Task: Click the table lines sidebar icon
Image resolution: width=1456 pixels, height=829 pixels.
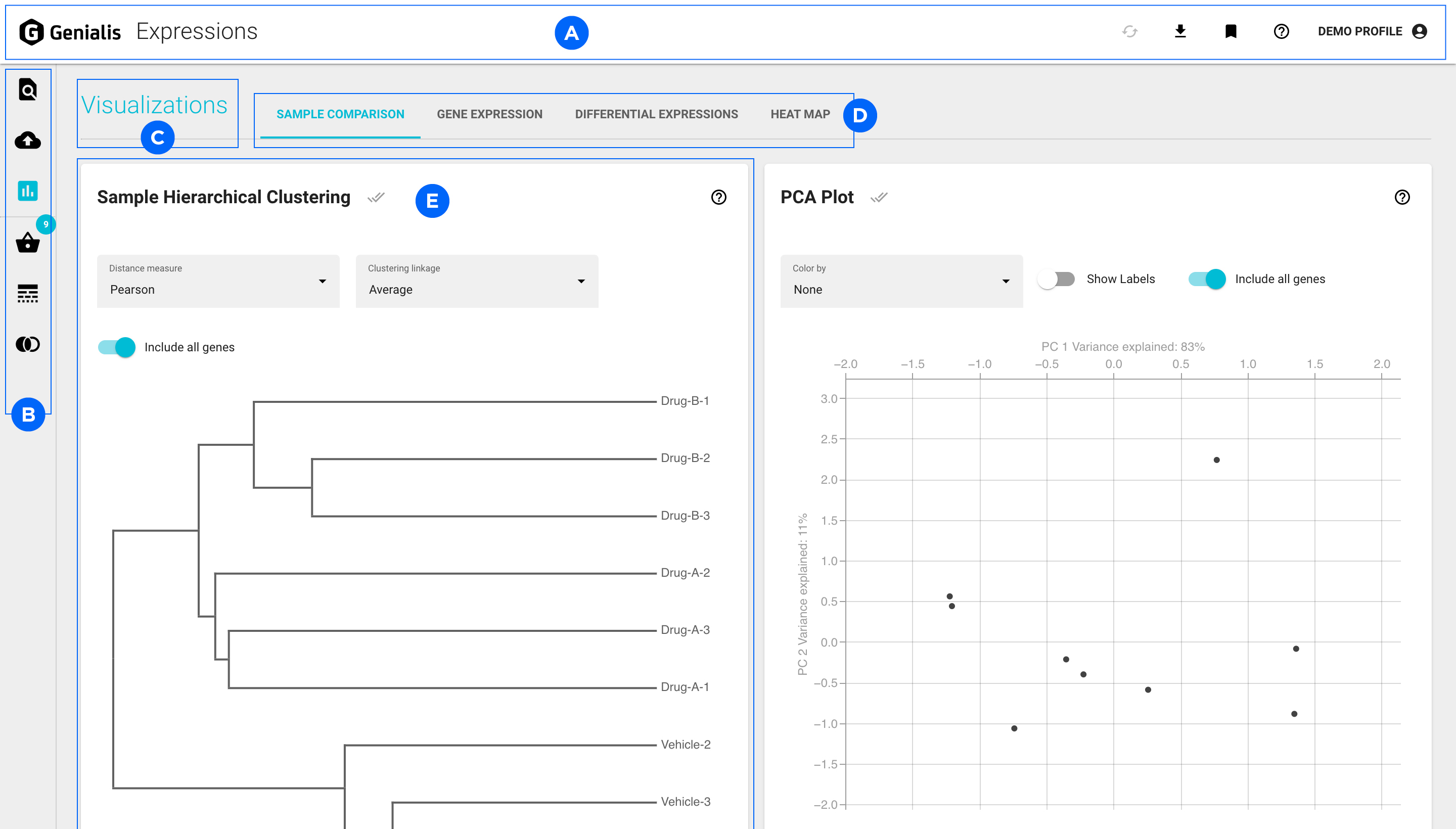Action: click(x=28, y=293)
